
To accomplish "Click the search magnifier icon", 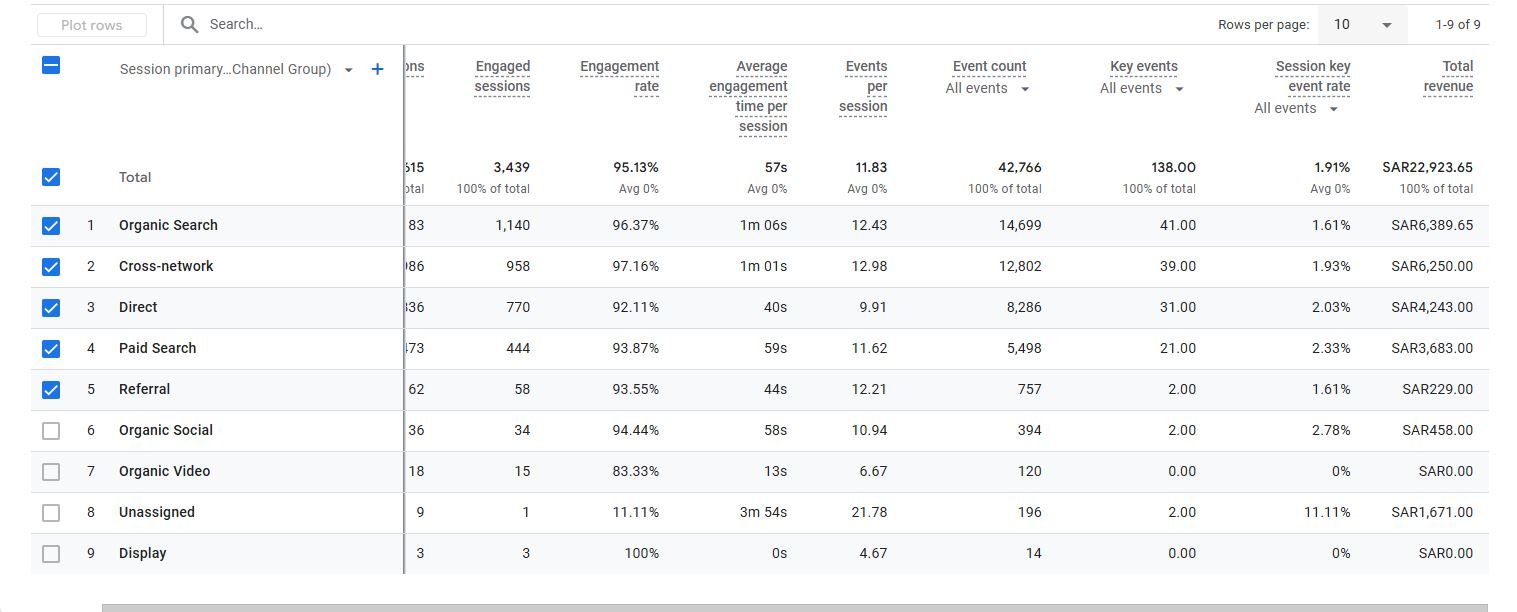I will (189, 25).
